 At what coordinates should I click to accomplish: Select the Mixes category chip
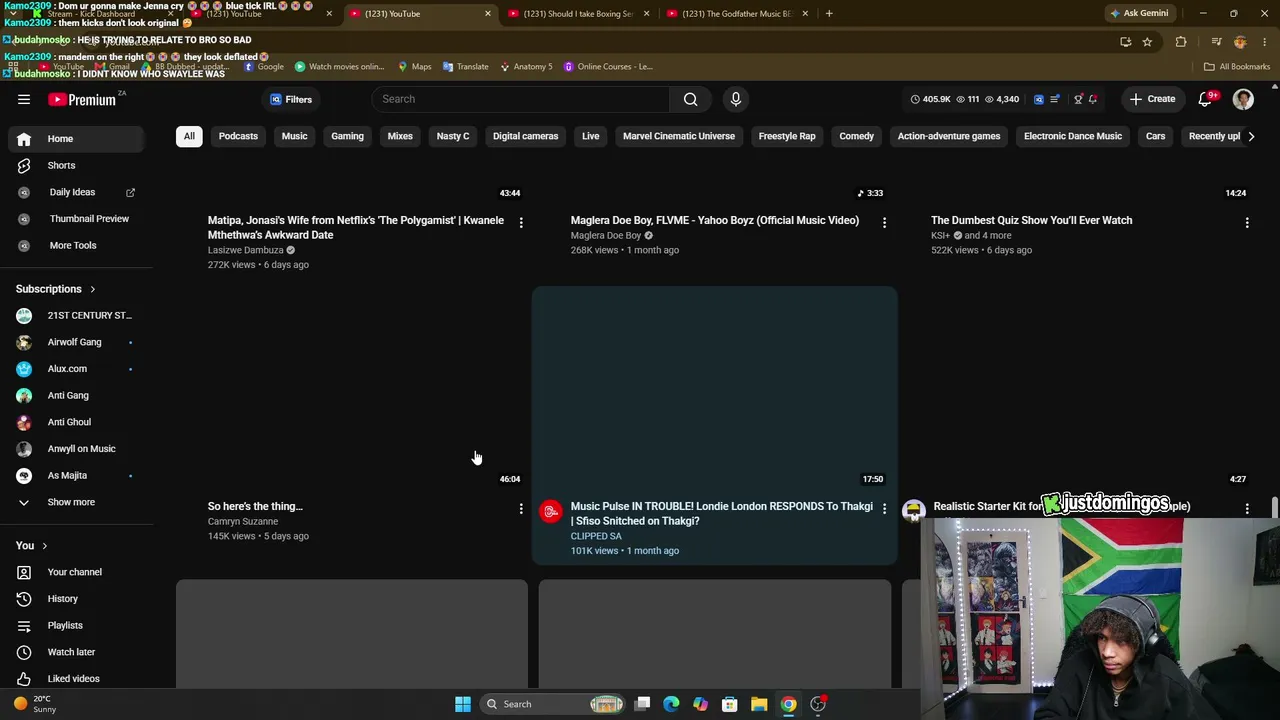[x=400, y=136]
